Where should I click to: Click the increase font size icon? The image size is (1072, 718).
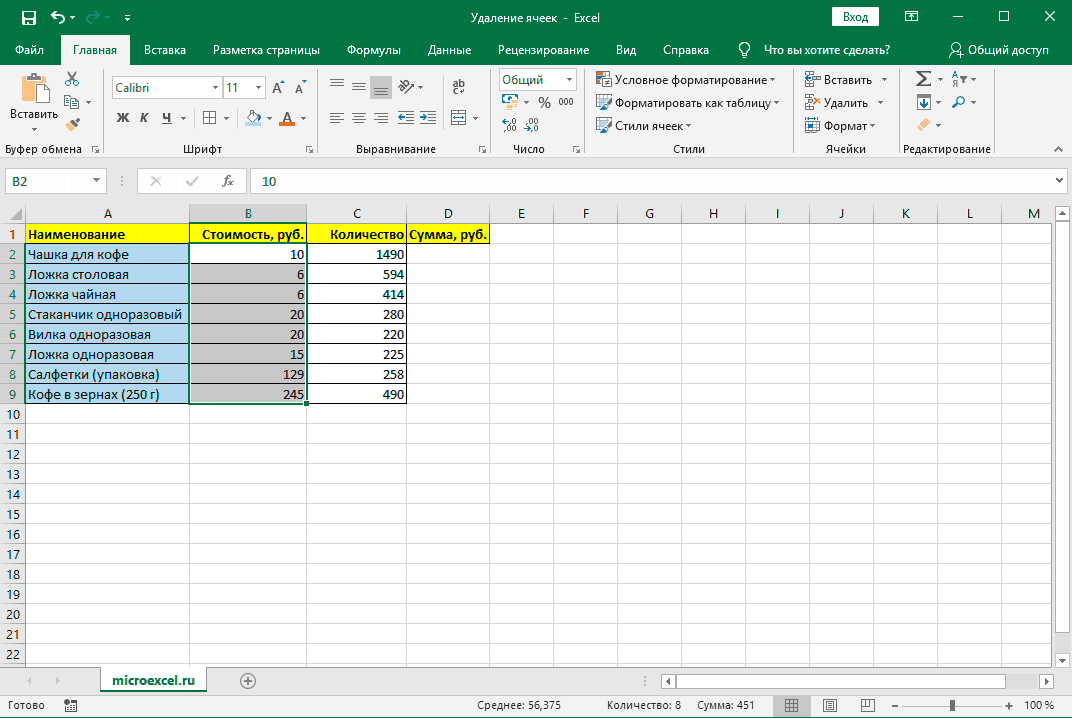[x=282, y=88]
